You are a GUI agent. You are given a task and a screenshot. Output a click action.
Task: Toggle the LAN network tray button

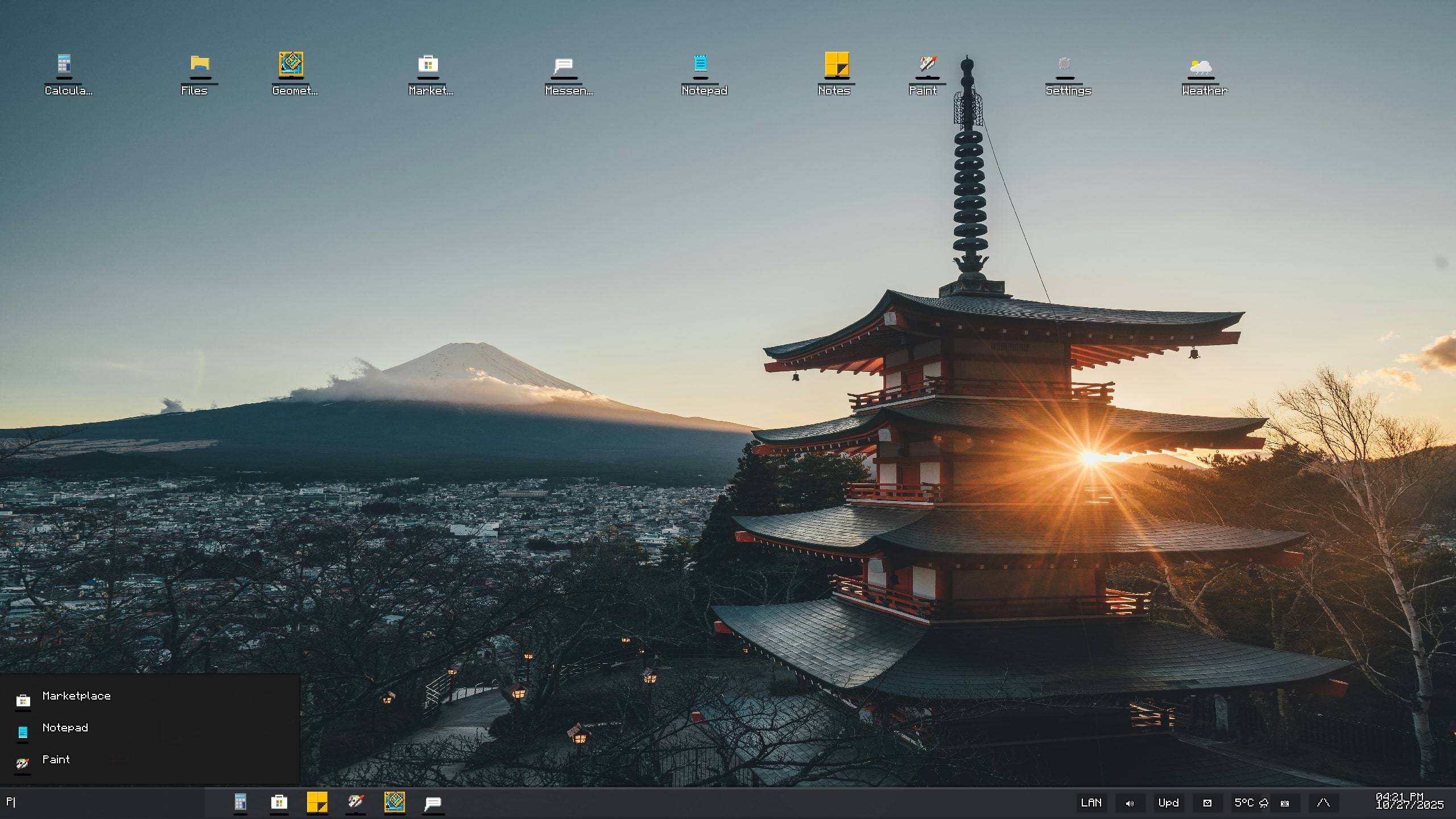click(1091, 803)
